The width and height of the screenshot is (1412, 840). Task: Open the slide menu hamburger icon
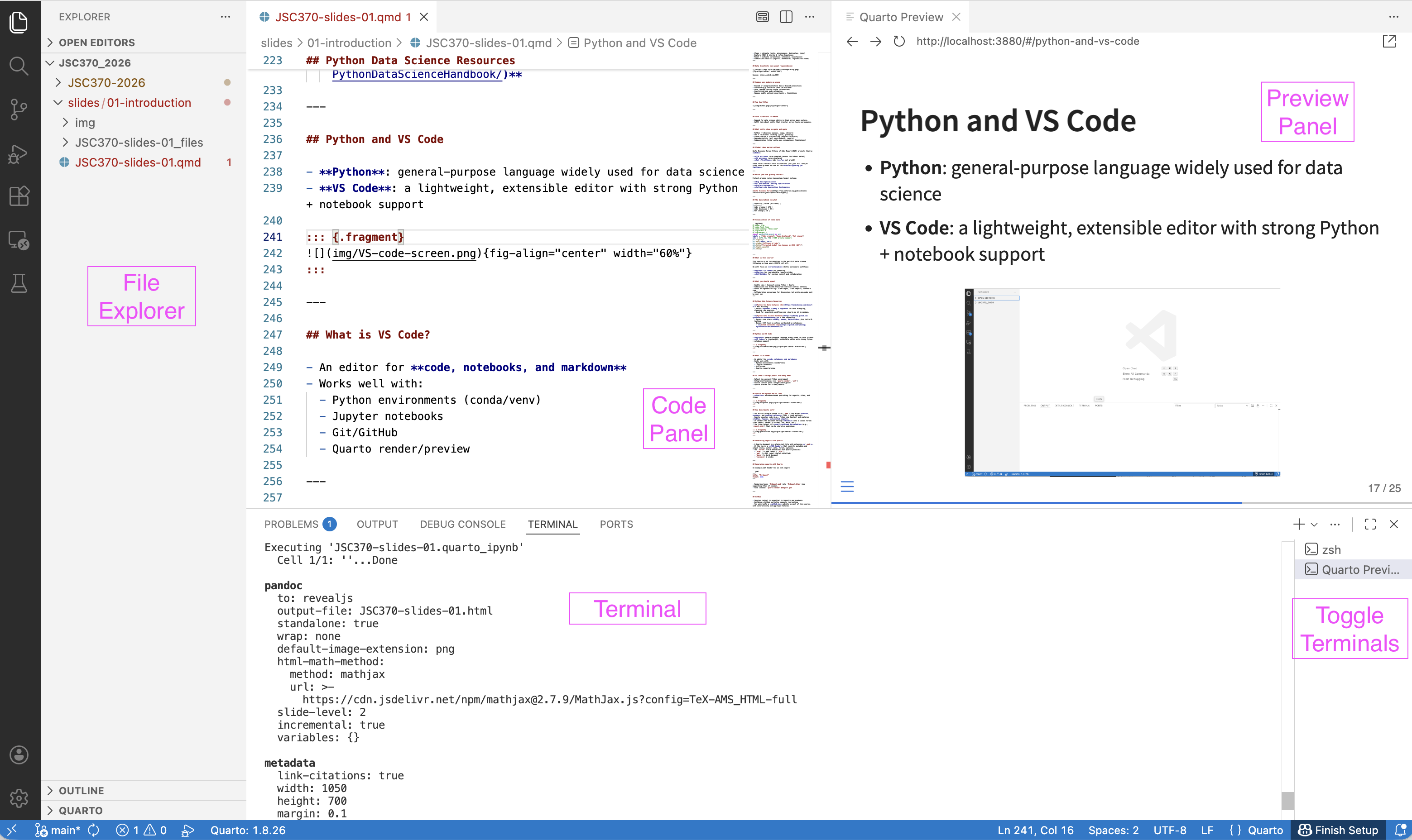[x=847, y=487]
